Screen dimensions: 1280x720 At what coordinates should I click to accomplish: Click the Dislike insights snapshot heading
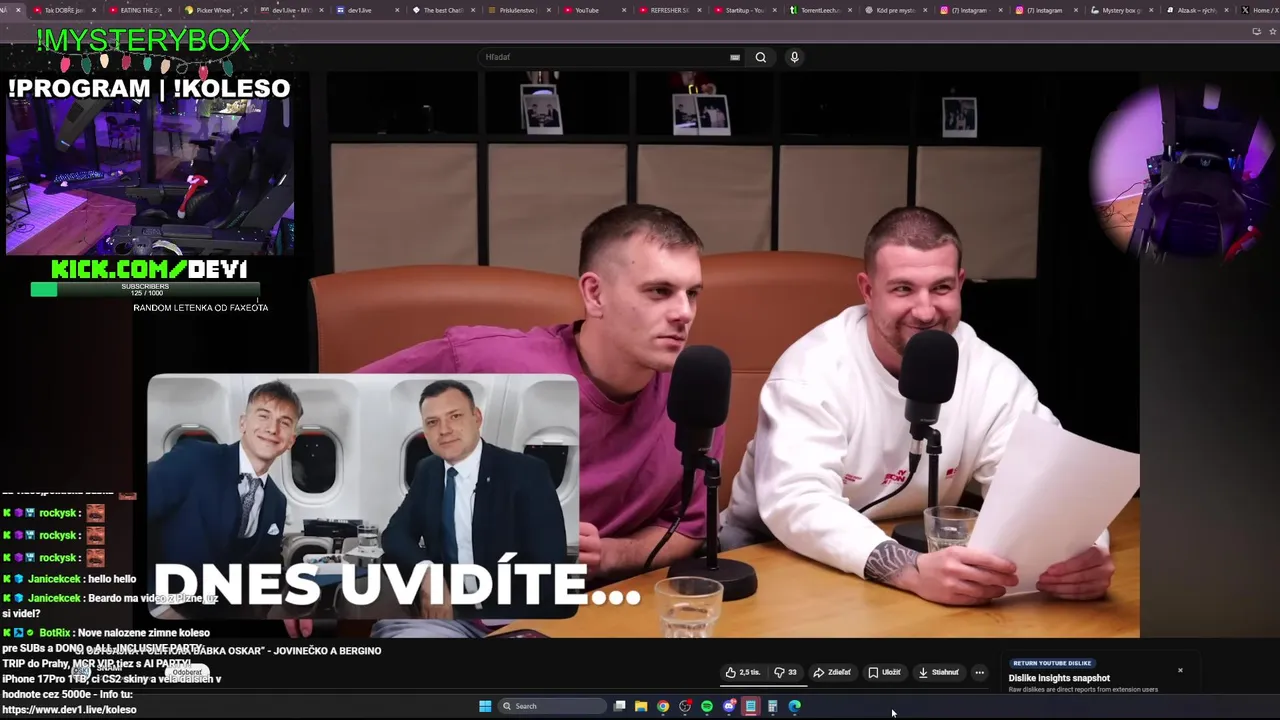point(1059,678)
